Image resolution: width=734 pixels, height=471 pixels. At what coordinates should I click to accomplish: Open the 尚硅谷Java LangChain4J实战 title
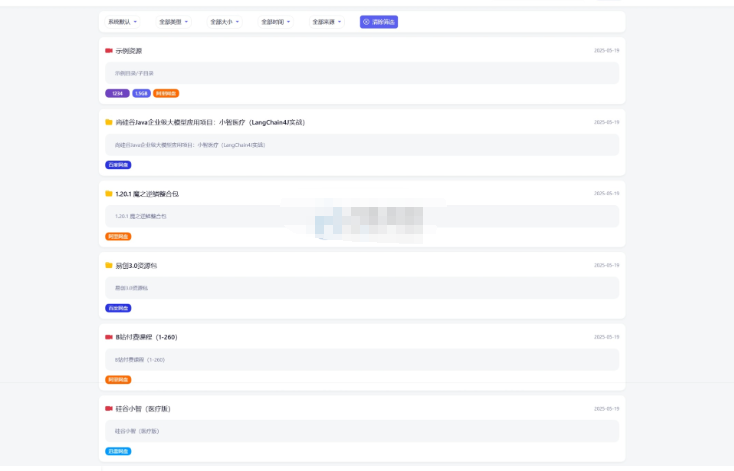click(210, 122)
